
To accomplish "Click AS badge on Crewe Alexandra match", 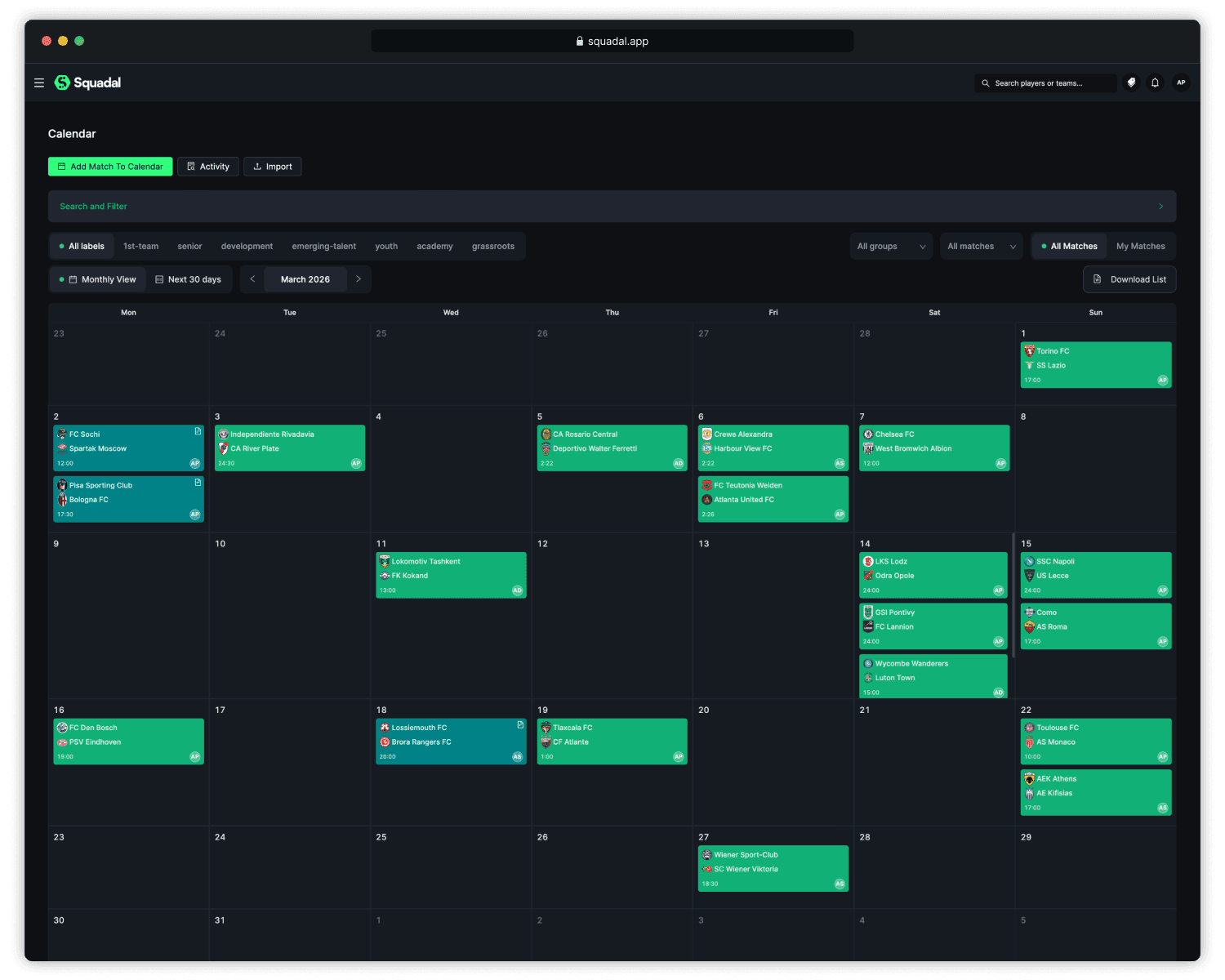I will point(840,463).
